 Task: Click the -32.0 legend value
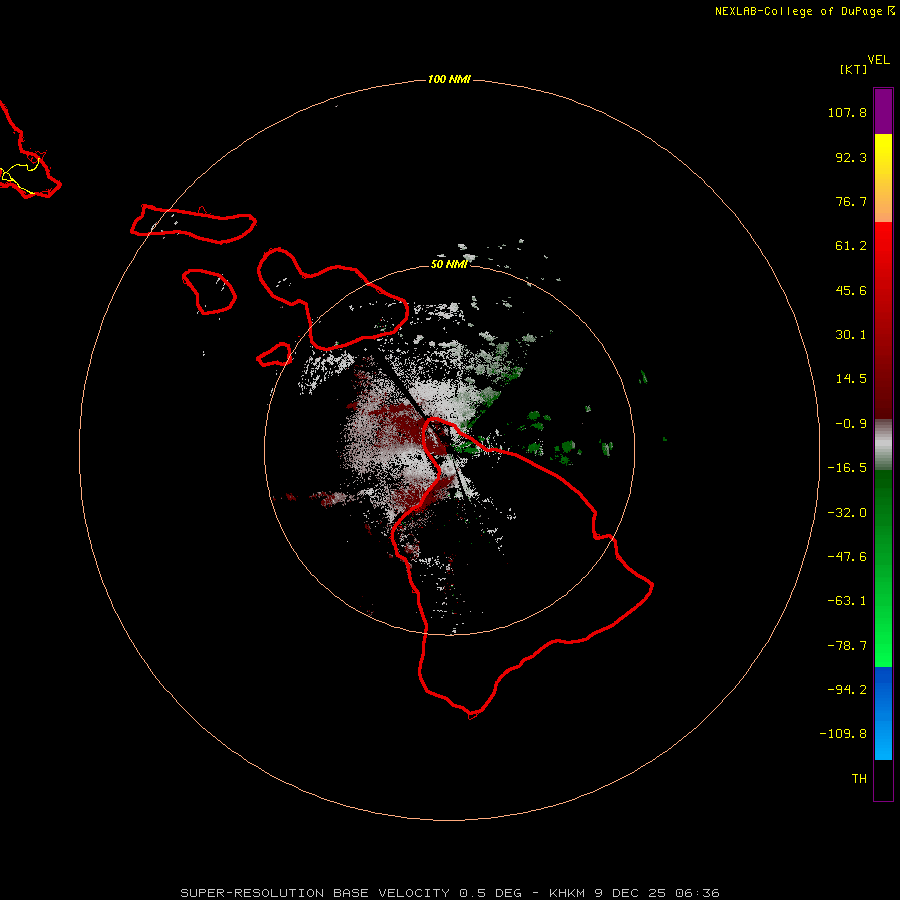847,513
